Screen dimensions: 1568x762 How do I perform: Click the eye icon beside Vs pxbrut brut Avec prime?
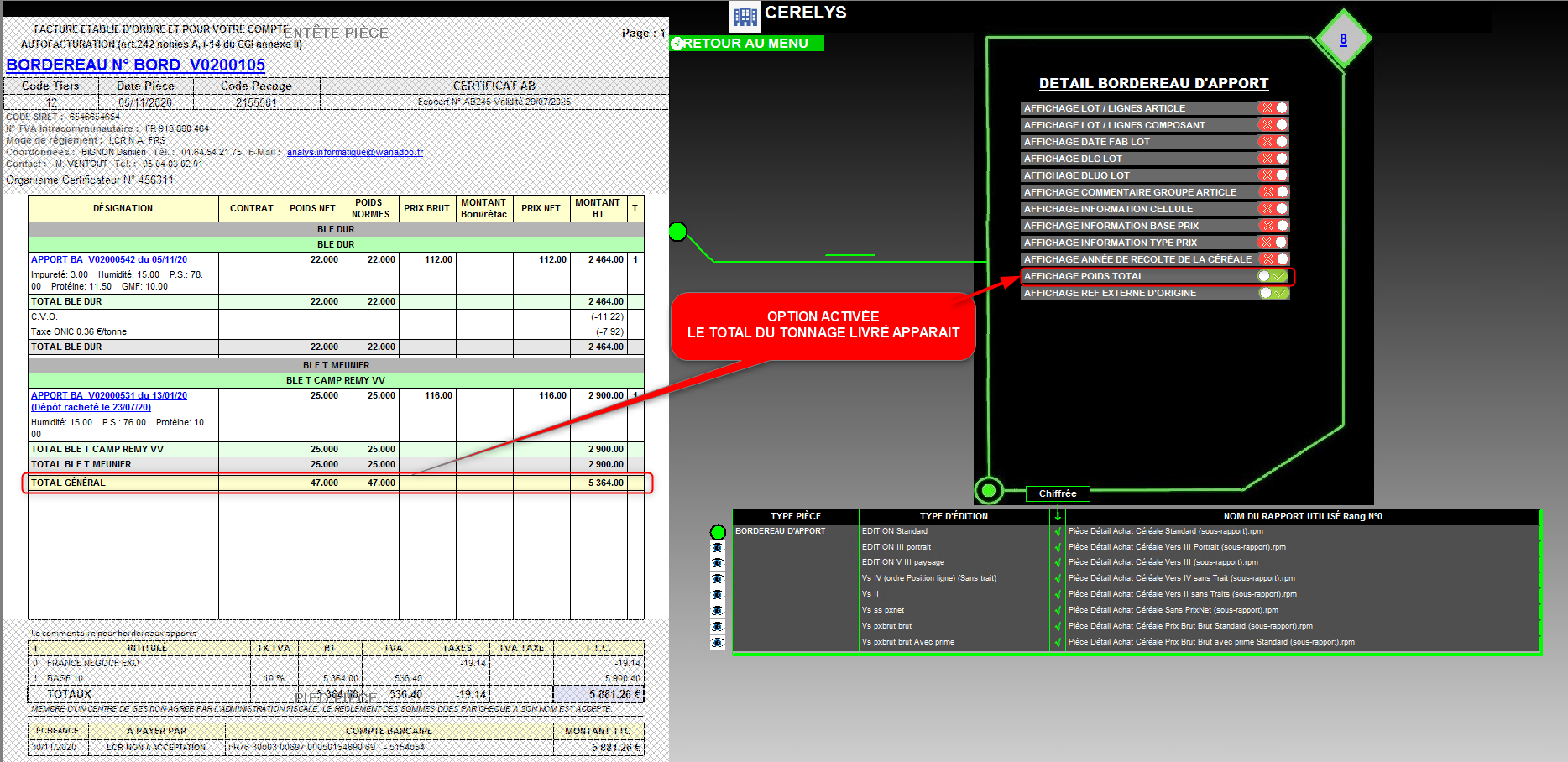[718, 643]
